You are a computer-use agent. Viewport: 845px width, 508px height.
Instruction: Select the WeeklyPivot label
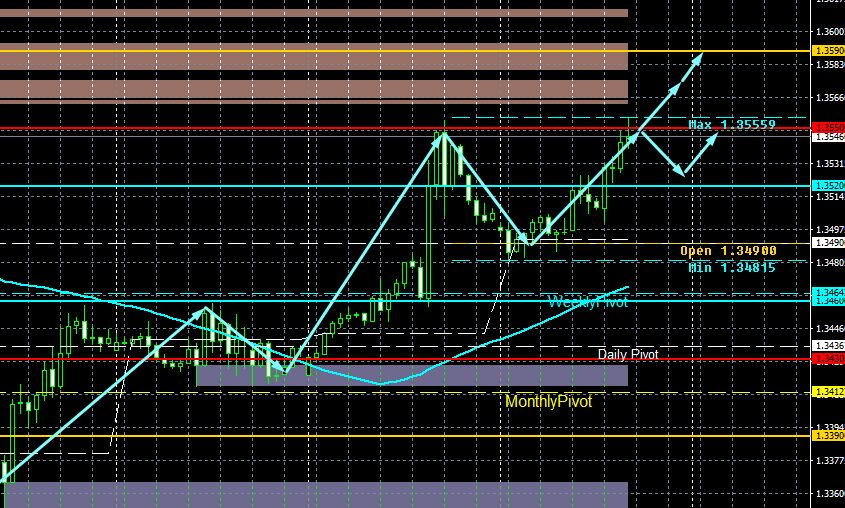pyautogui.click(x=588, y=302)
